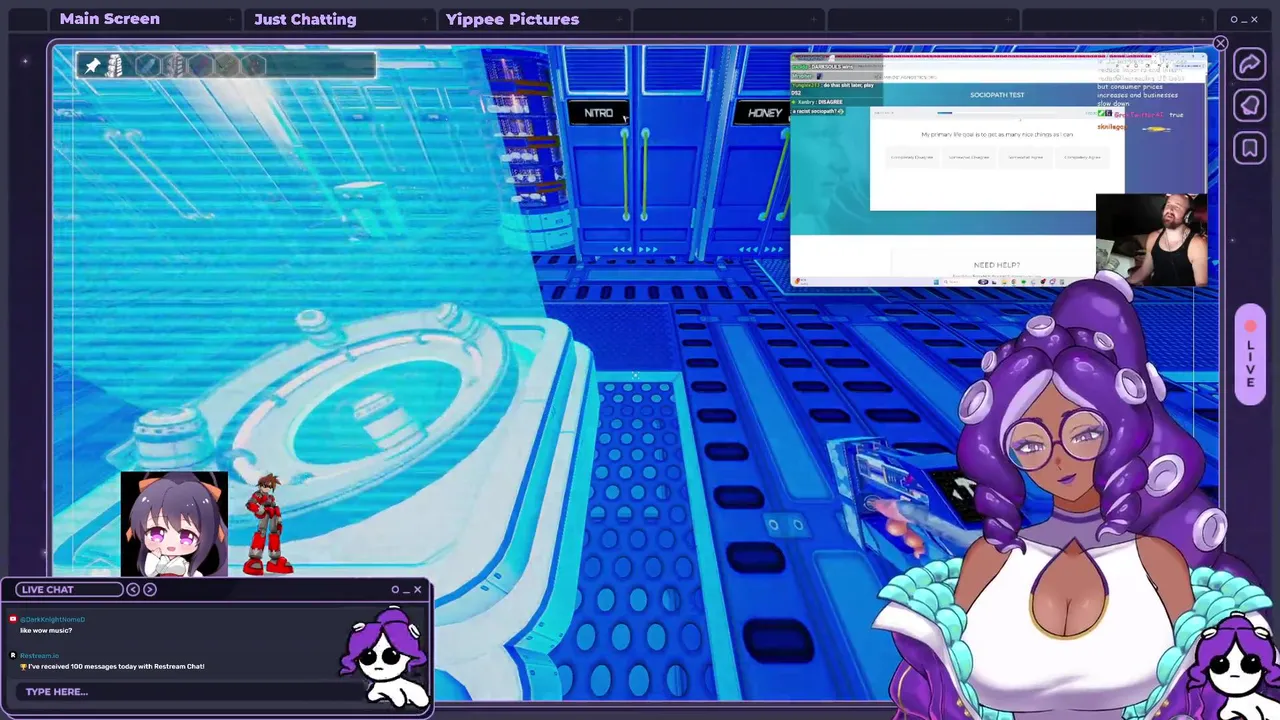Select fourth faded hexagon slot in game toolbar
Viewport: 1280px width, 720px height.
coord(227,66)
